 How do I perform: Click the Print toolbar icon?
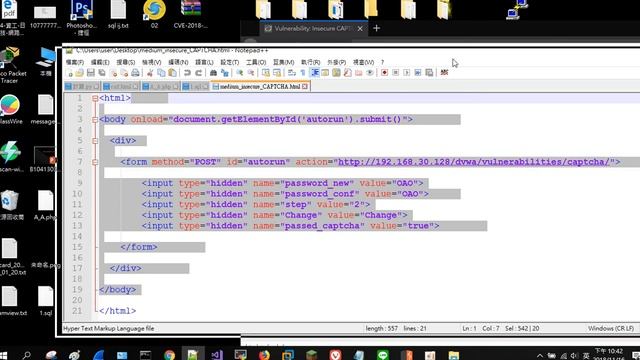[135, 73]
